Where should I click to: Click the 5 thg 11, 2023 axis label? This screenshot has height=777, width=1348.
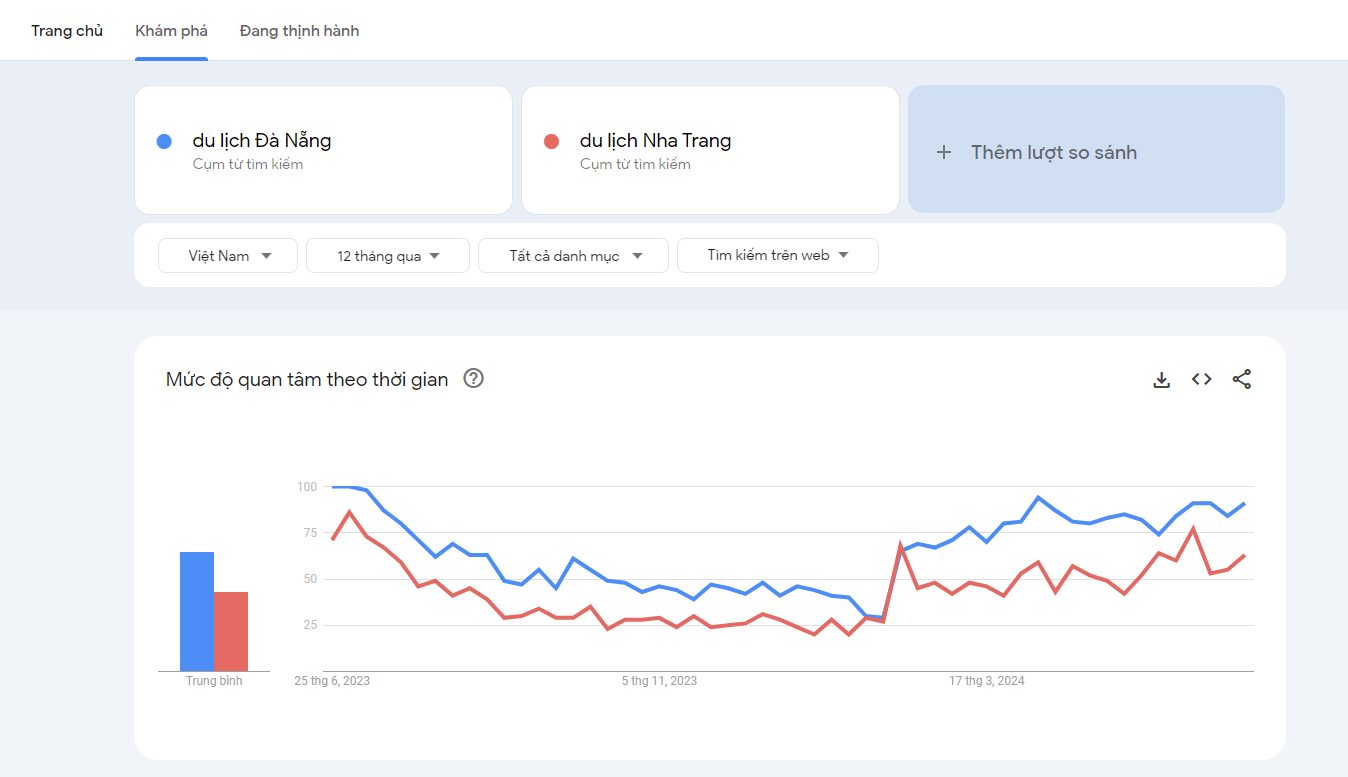tap(659, 681)
